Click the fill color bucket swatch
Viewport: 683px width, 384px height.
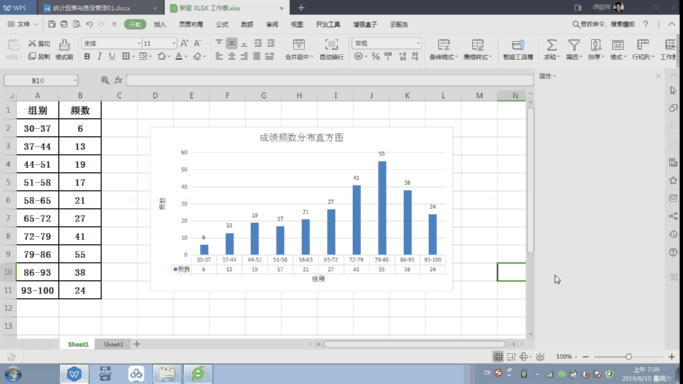tap(162, 57)
